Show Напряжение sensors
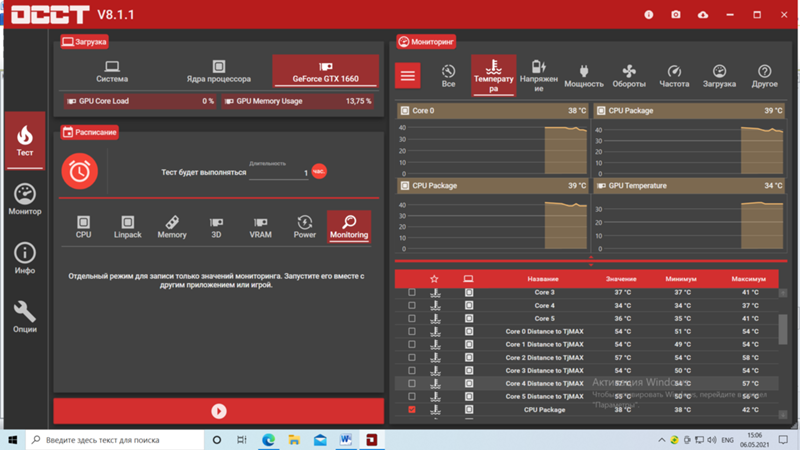This screenshot has width=800, height=450. [x=539, y=76]
